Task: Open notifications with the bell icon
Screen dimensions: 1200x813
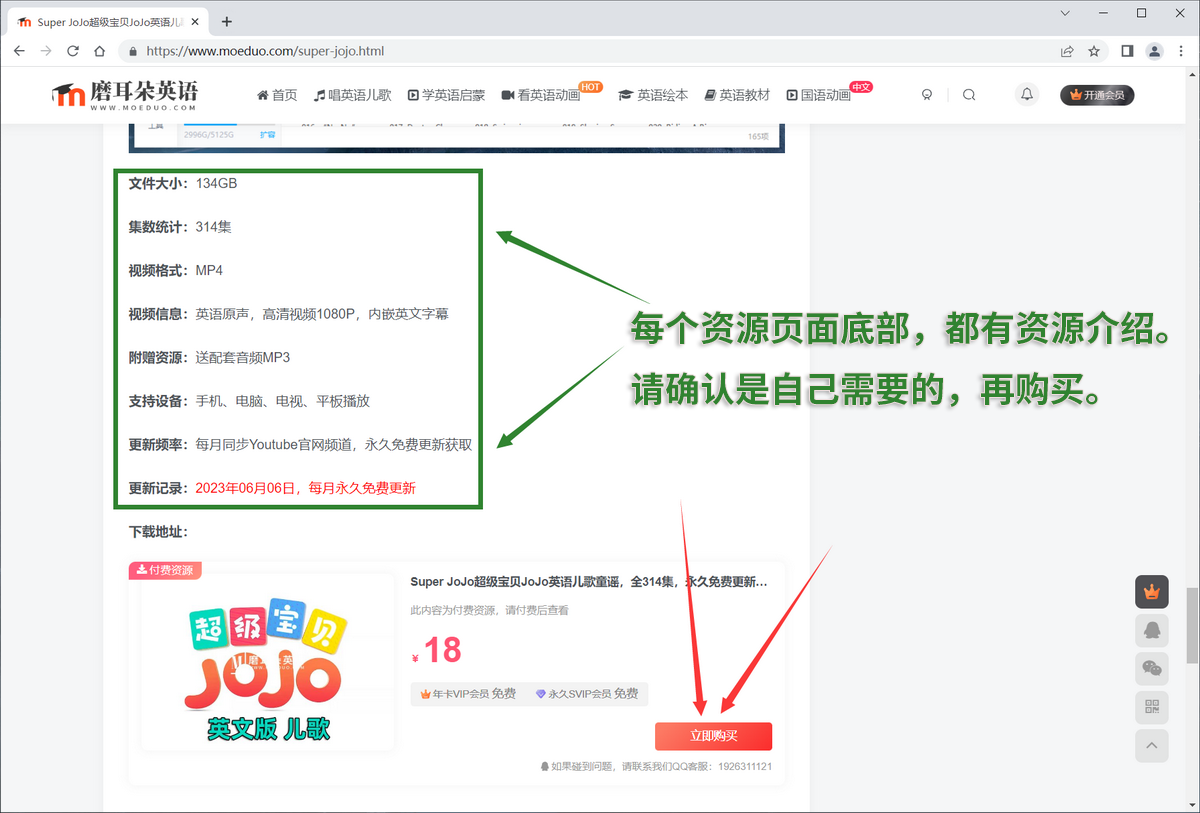Action: pos(1026,94)
